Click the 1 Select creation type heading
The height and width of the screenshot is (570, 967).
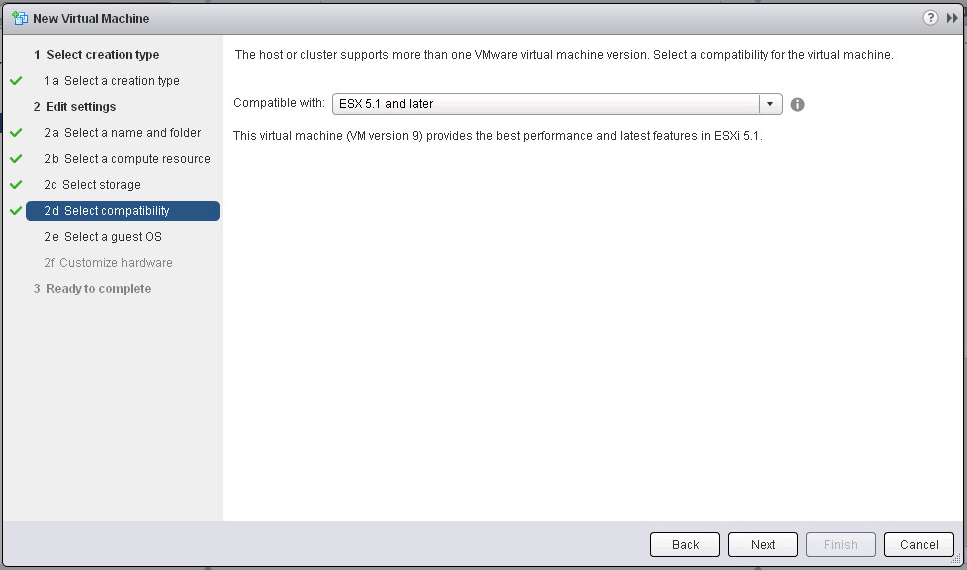coord(96,55)
